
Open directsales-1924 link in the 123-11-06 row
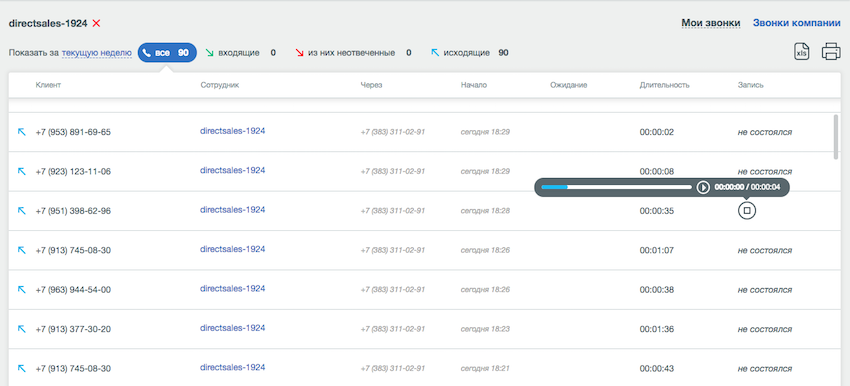click(x=233, y=170)
